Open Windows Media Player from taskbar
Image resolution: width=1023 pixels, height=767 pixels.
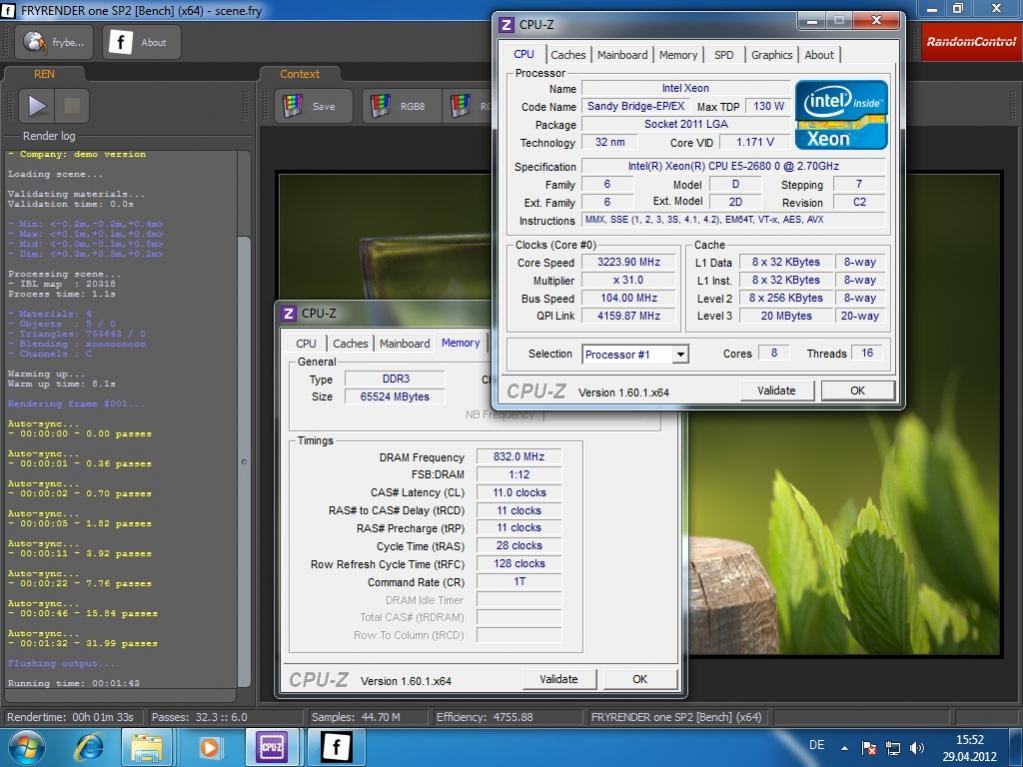point(209,747)
